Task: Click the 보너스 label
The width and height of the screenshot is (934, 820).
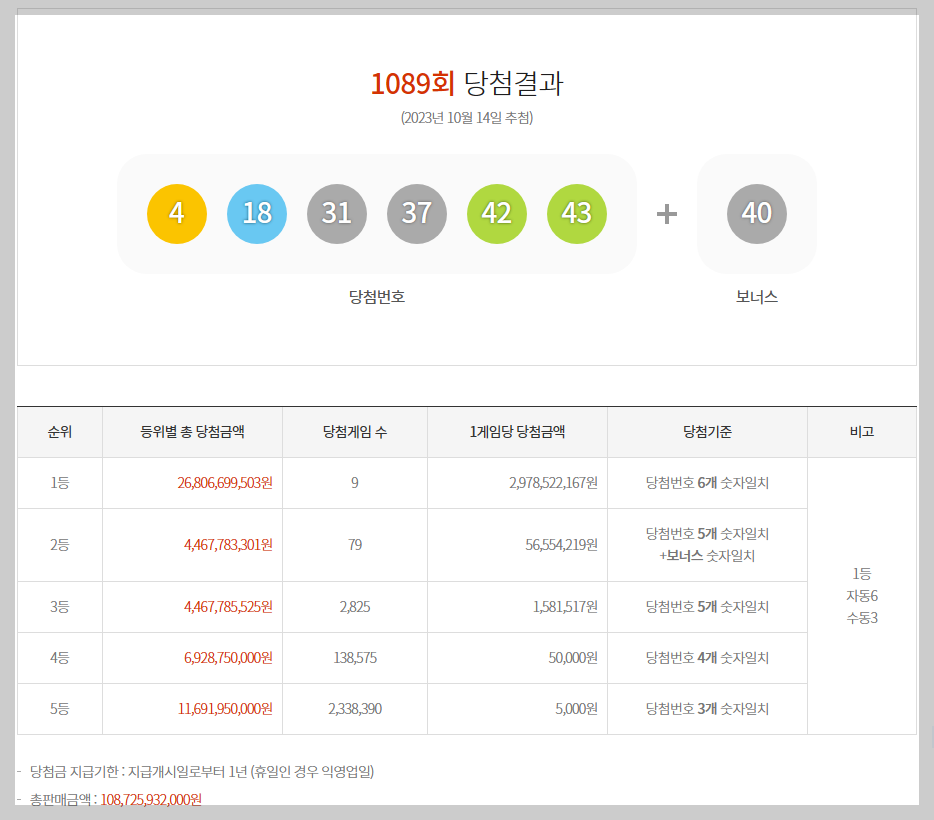Action: tap(756, 297)
